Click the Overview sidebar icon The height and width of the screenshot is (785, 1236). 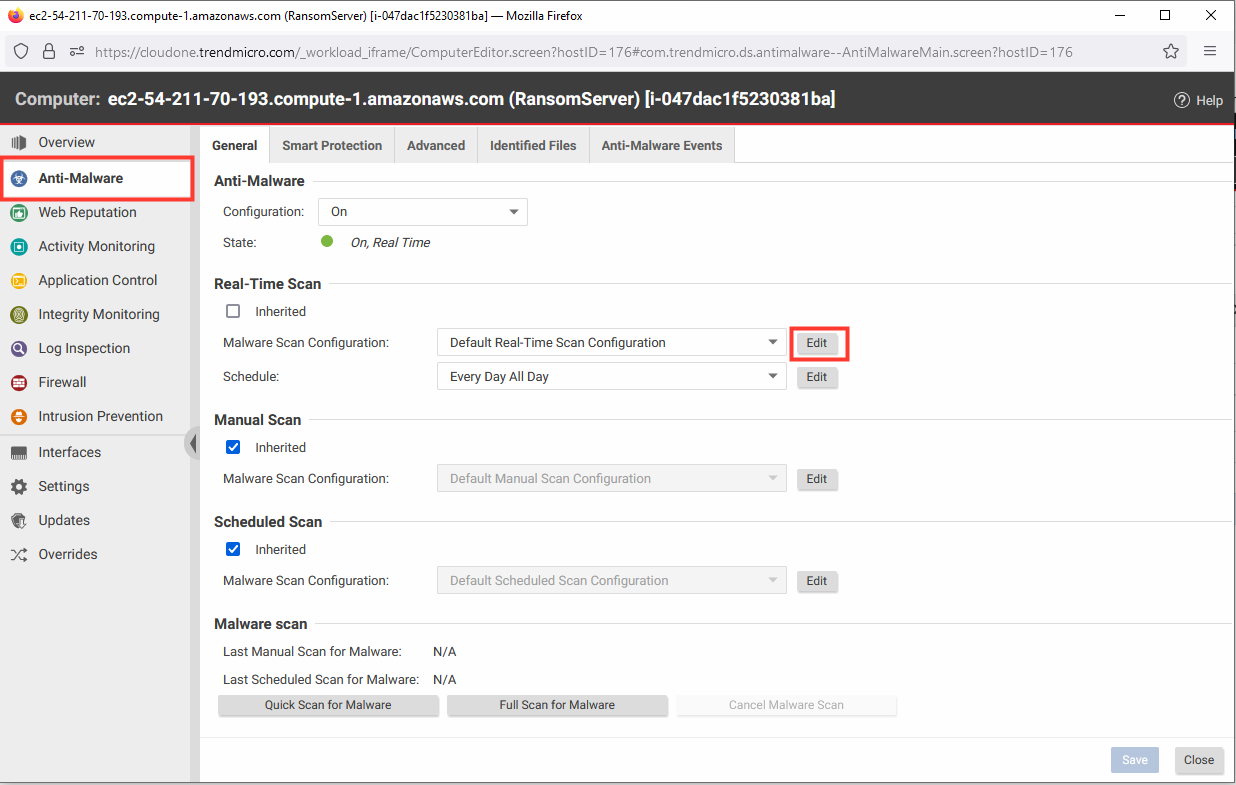click(x=18, y=143)
